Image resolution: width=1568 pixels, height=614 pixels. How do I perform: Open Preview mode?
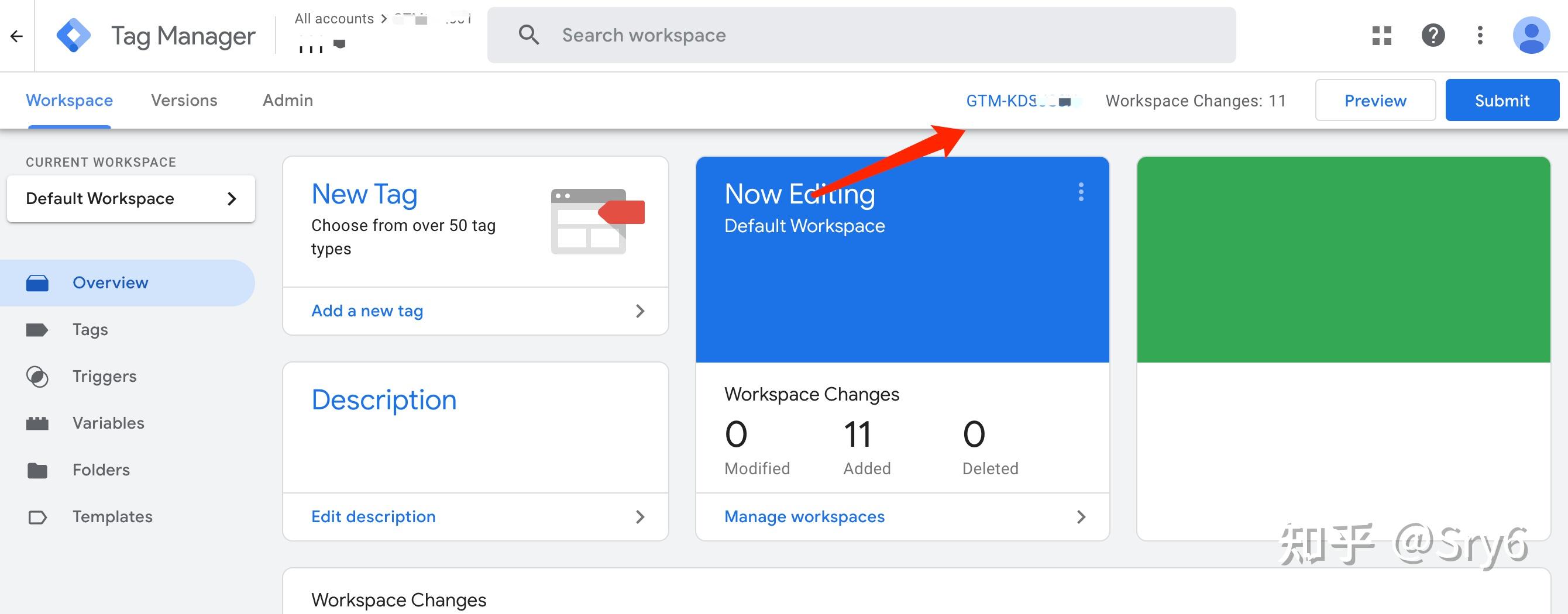point(1375,100)
